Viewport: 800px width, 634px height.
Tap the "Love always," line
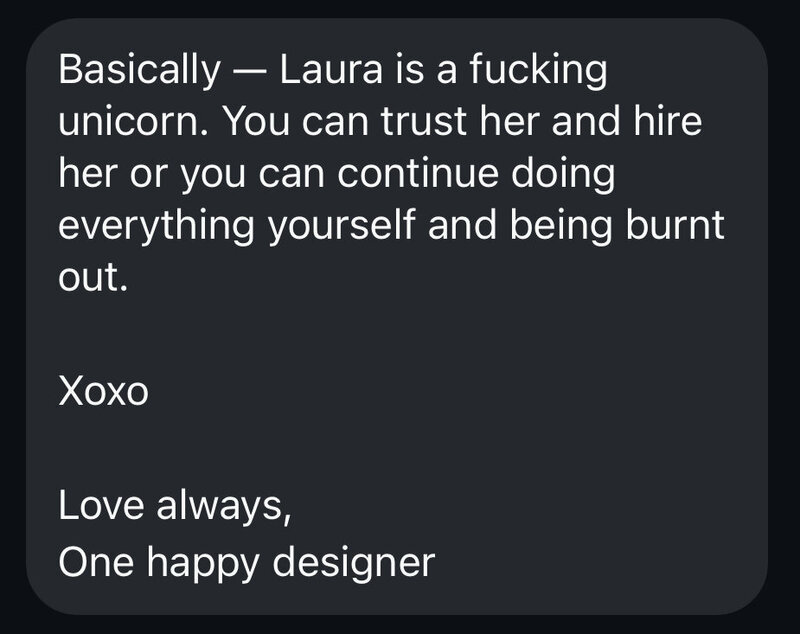coord(175,506)
